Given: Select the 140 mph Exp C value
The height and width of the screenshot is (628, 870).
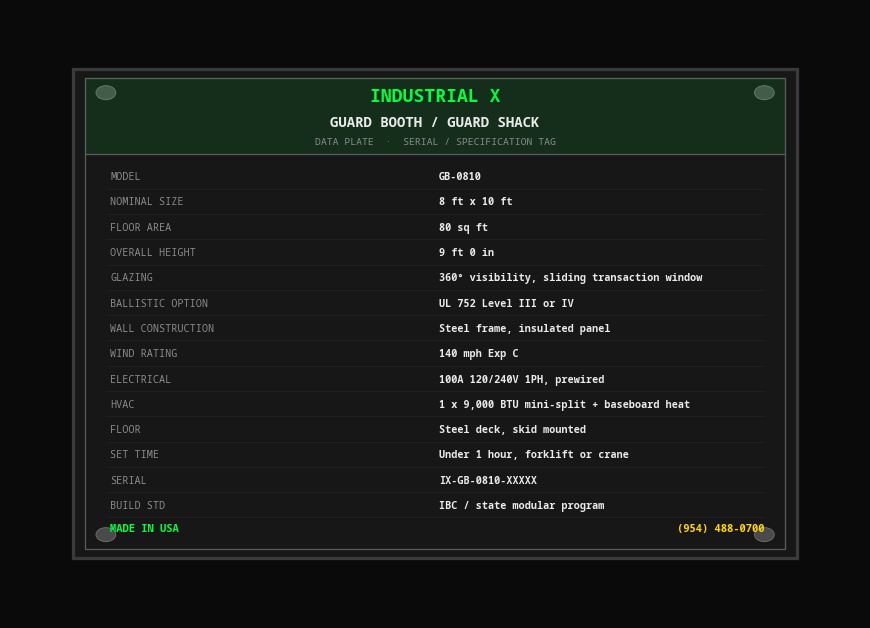Looking at the screenshot, I should pos(479,353).
